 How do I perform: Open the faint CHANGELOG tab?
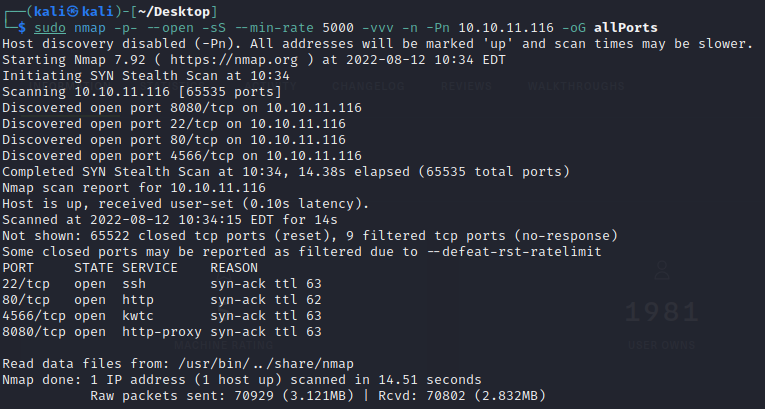368,86
